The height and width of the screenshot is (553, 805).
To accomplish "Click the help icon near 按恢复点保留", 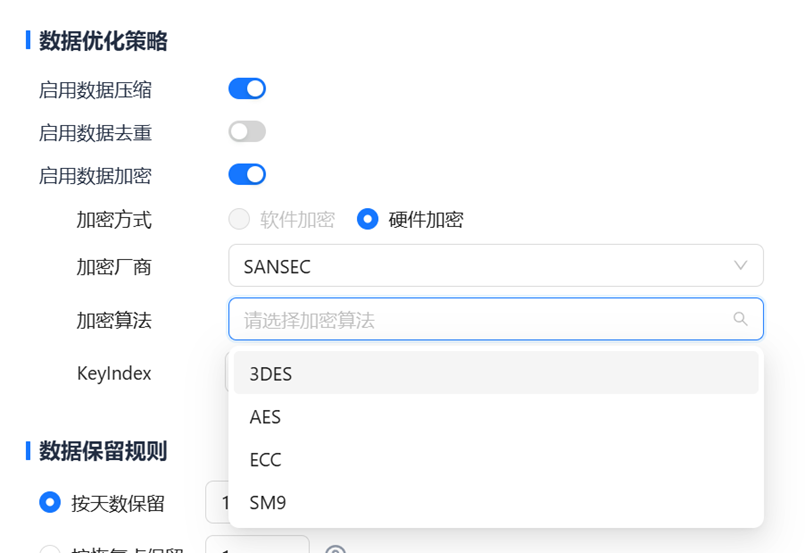I will [x=336, y=550].
